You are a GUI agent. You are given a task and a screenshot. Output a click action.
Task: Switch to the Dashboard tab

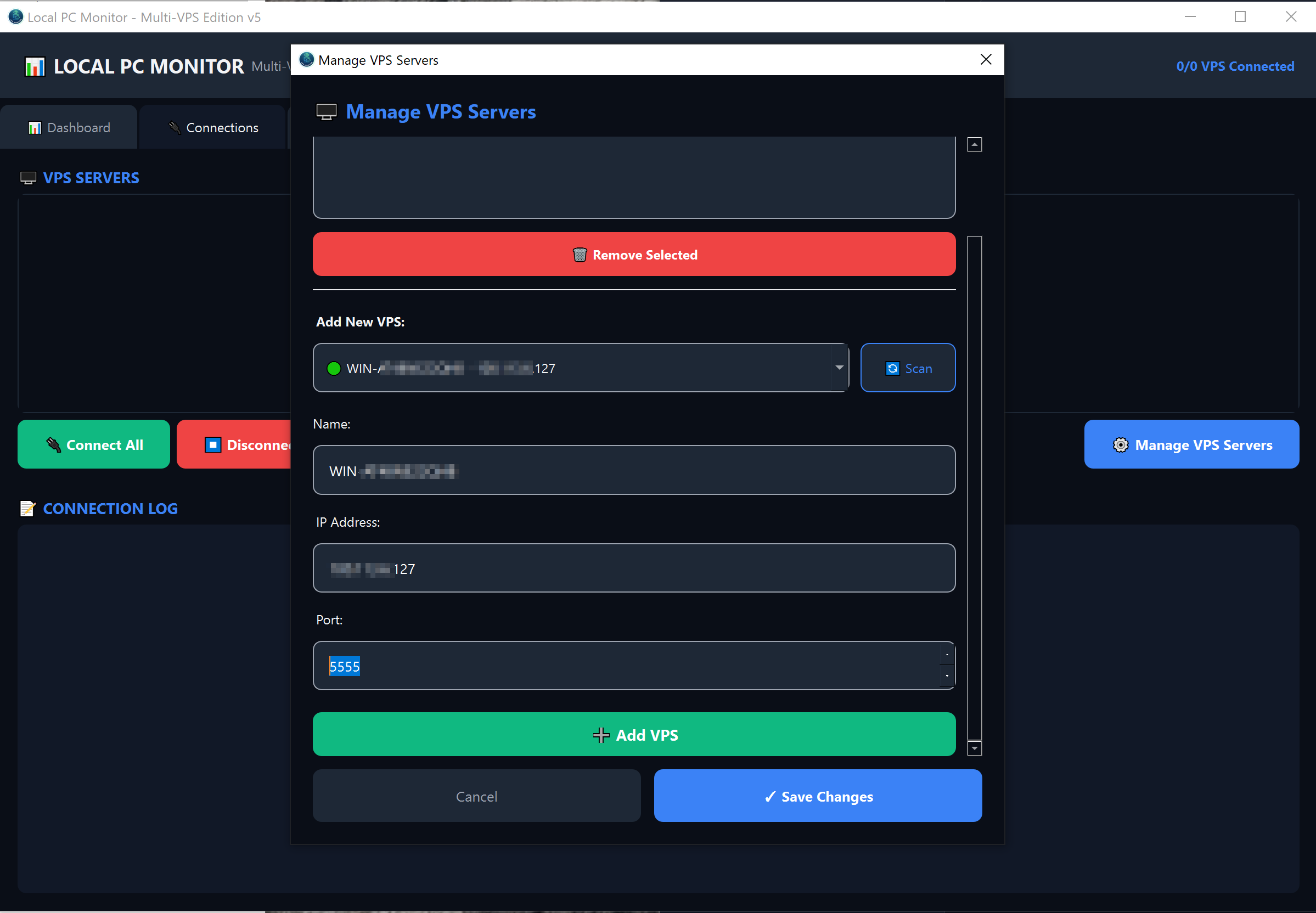tap(69, 128)
